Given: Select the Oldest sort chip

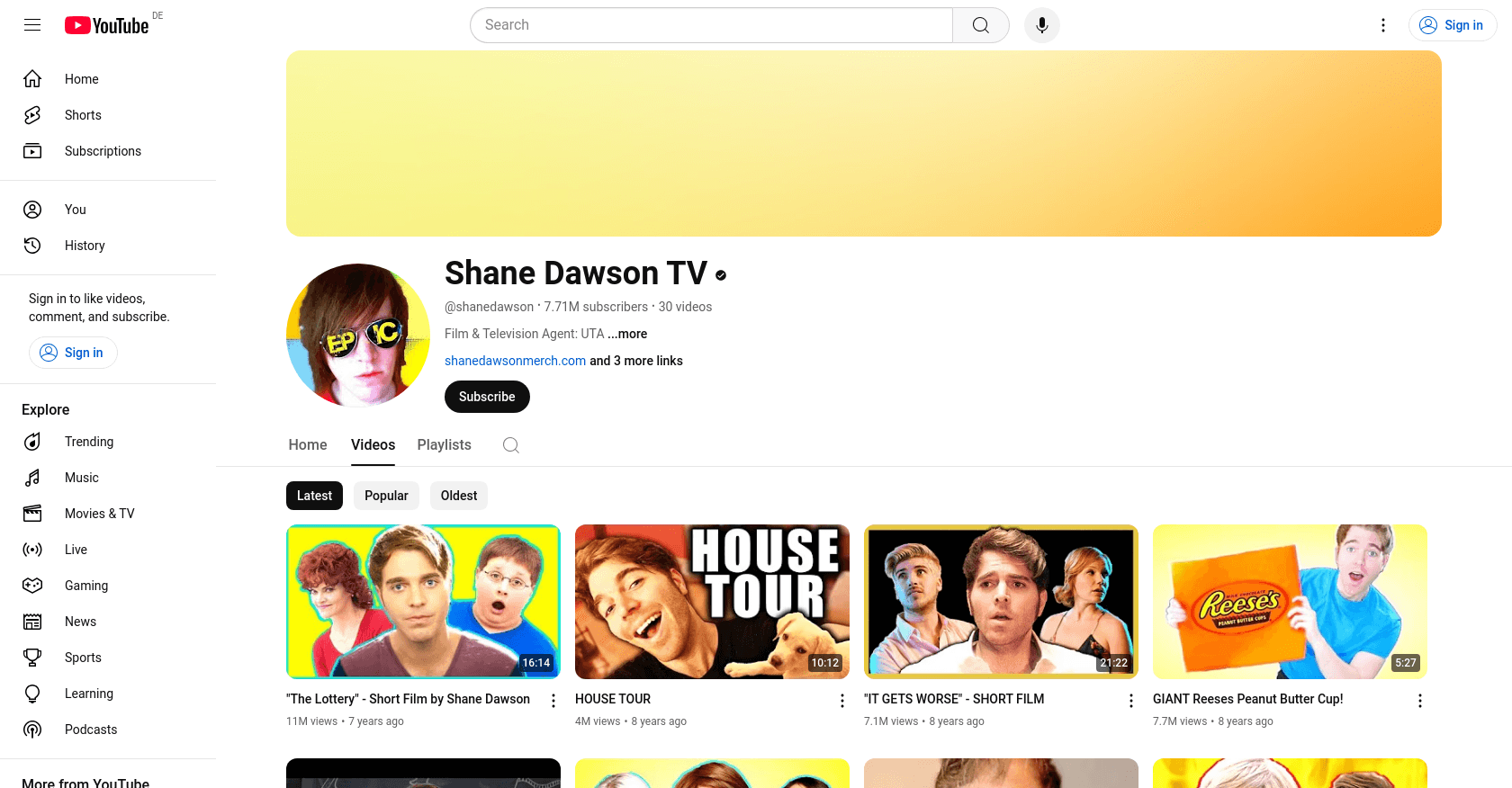Looking at the screenshot, I should [x=459, y=496].
